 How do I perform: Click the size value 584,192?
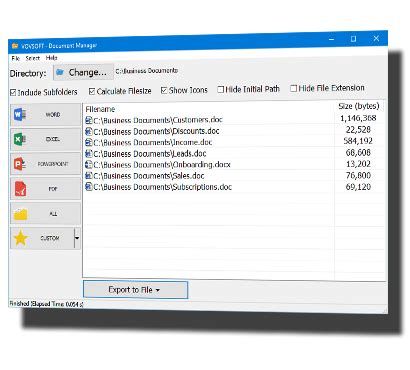pos(358,141)
